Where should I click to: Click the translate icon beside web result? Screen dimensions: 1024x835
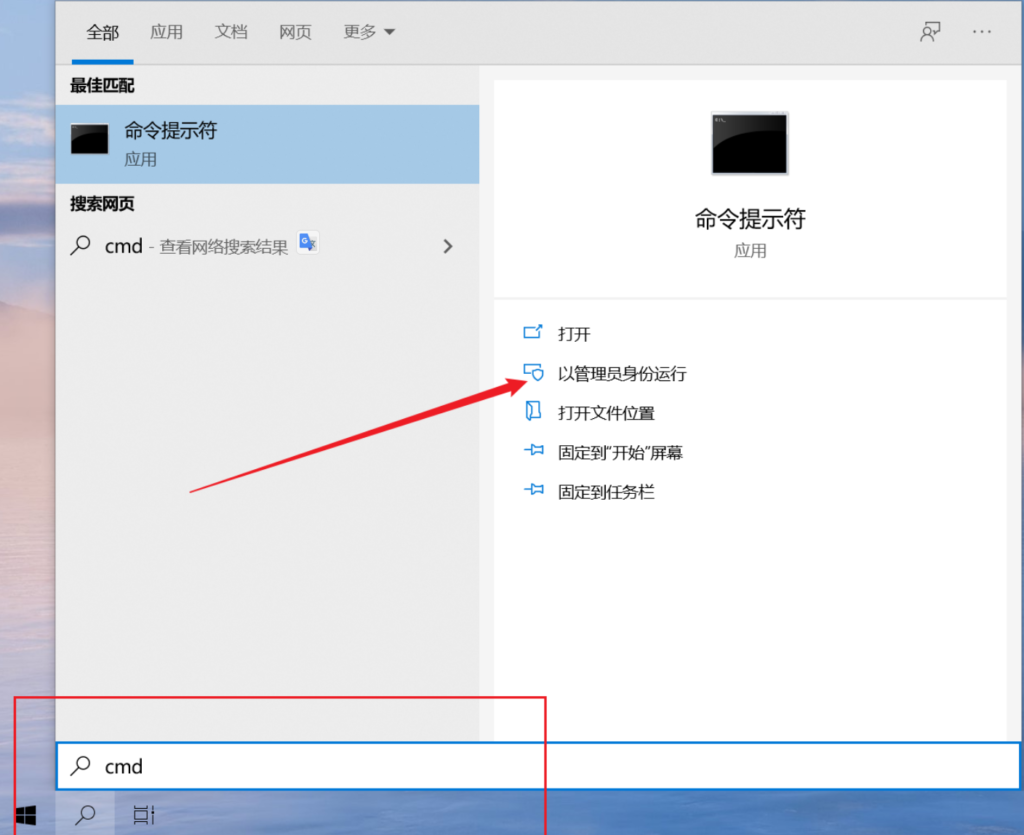coord(308,243)
